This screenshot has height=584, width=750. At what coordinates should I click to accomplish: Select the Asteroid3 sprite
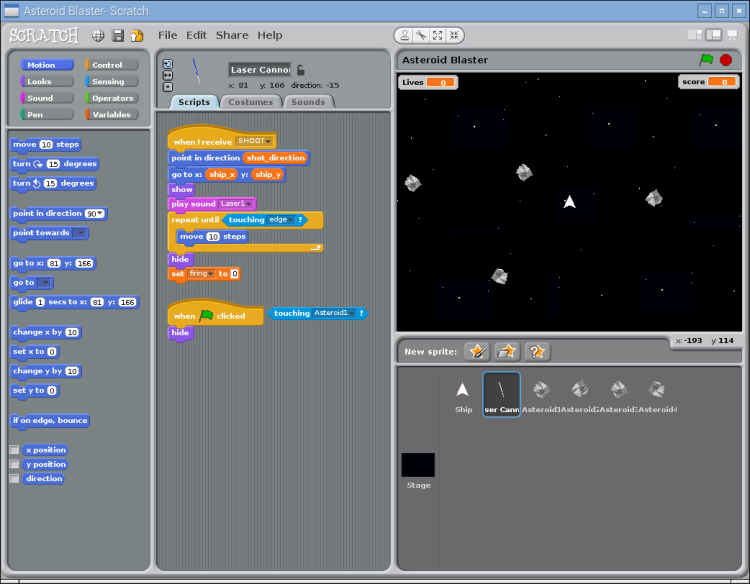tap(618, 396)
